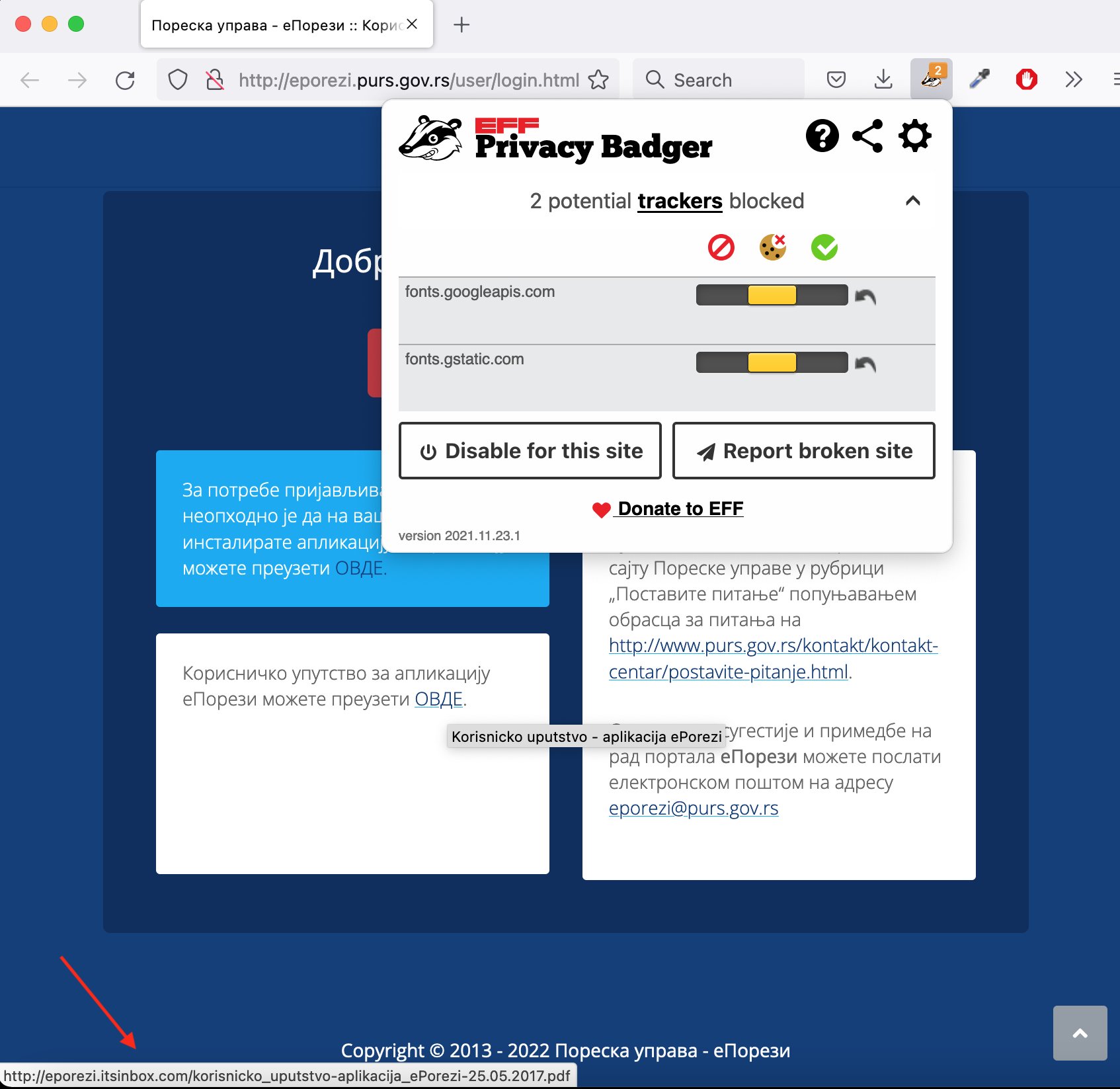Adjust the fonts.googleapis.com blocking slider
This screenshot has height=1089, width=1120.
pos(772,295)
